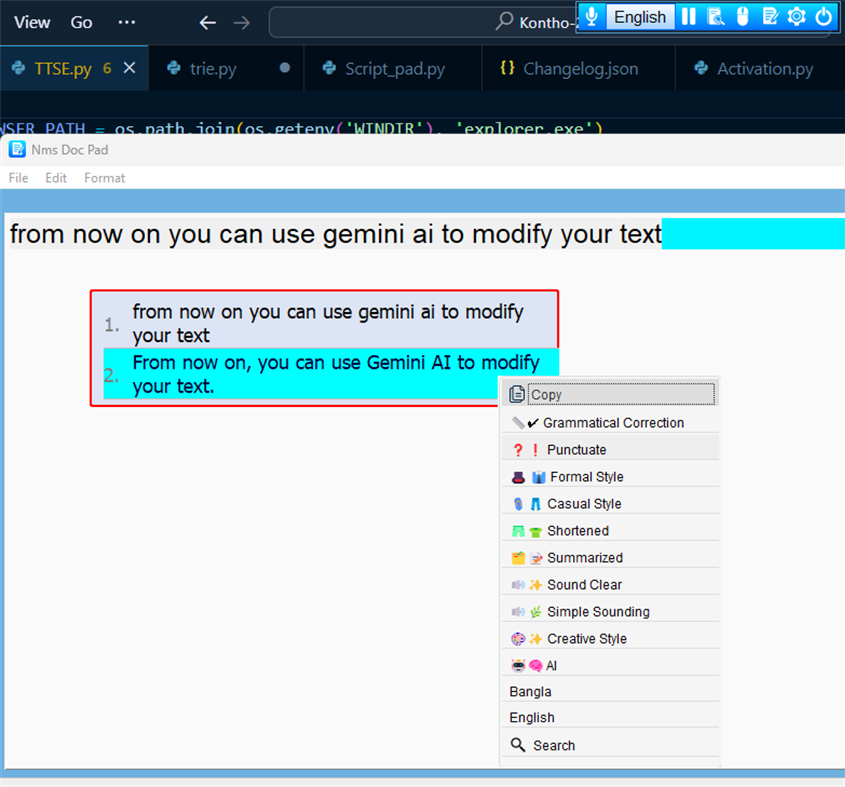The width and height of the screenshot is (845, 787).
Task: Go back with the left arrow
Action: point(207,23)
